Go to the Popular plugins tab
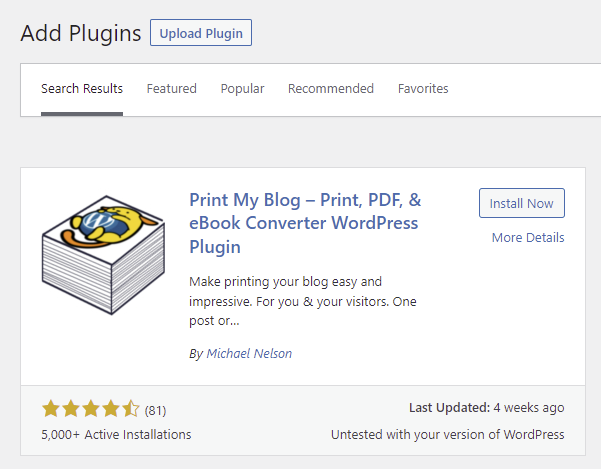601x469 pixels. [242, 89]
